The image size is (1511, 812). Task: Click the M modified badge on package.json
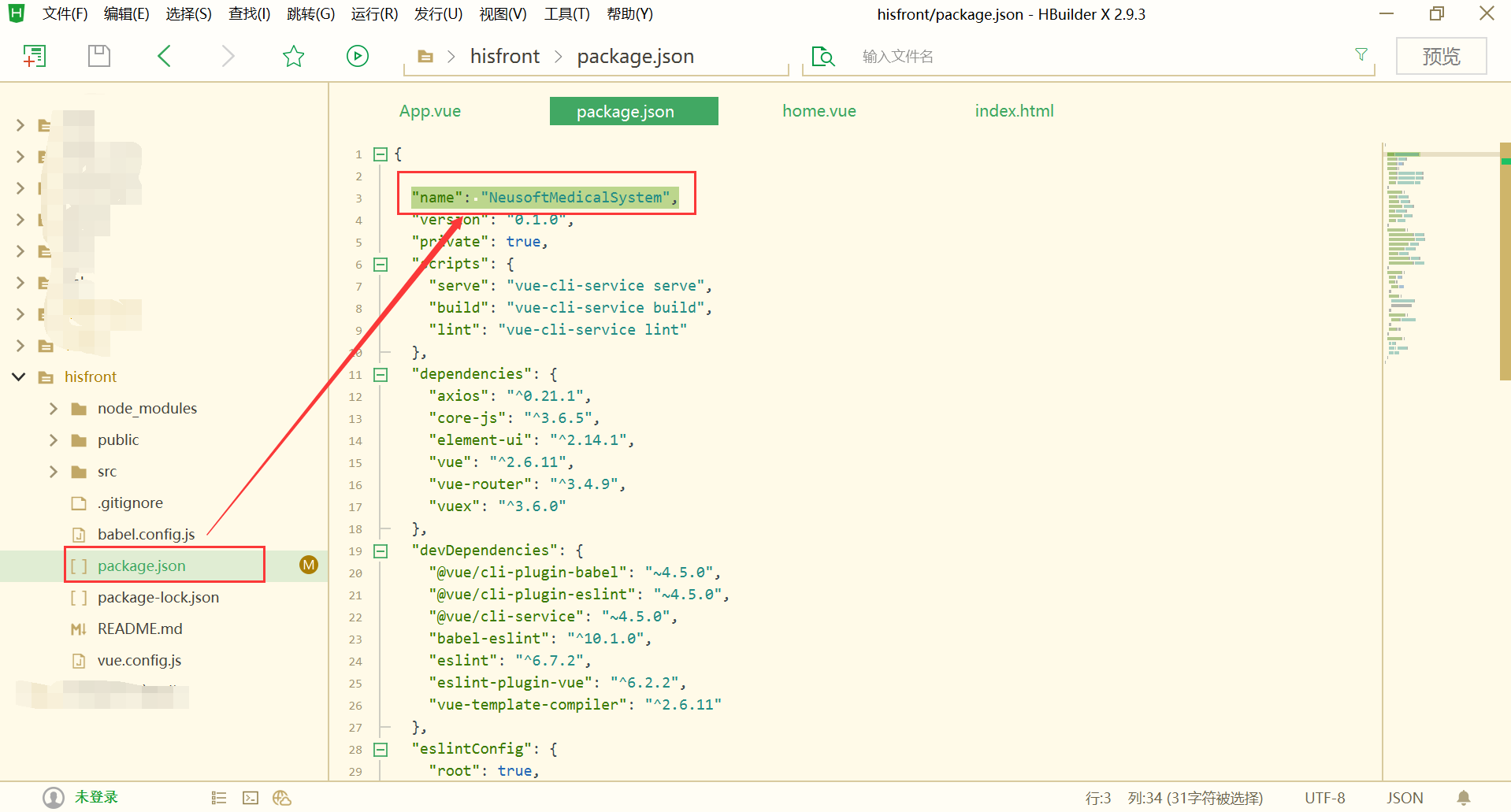pos(309,565)
